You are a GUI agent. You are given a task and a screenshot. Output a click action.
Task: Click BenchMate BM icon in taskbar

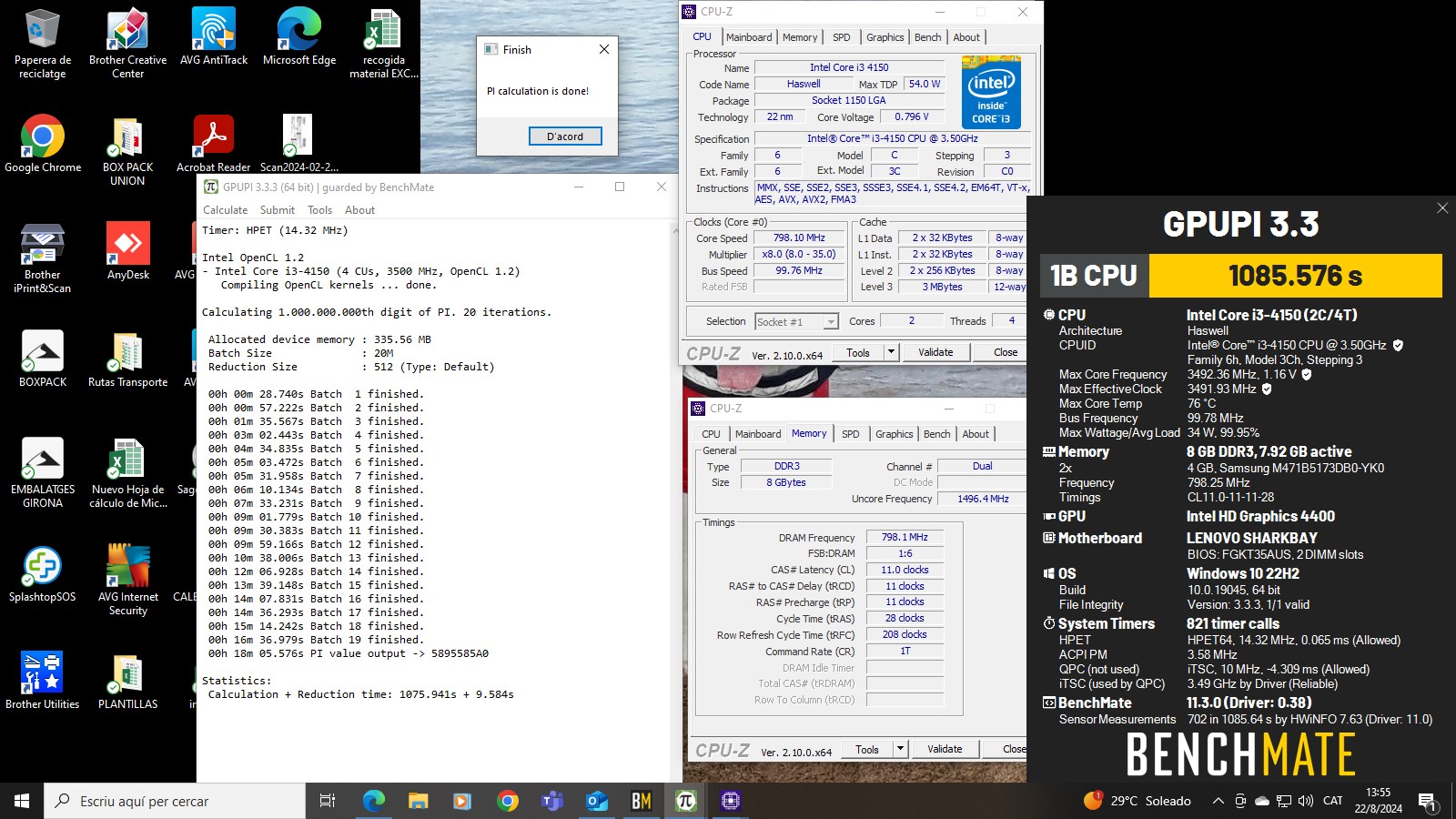pos(642,801)
